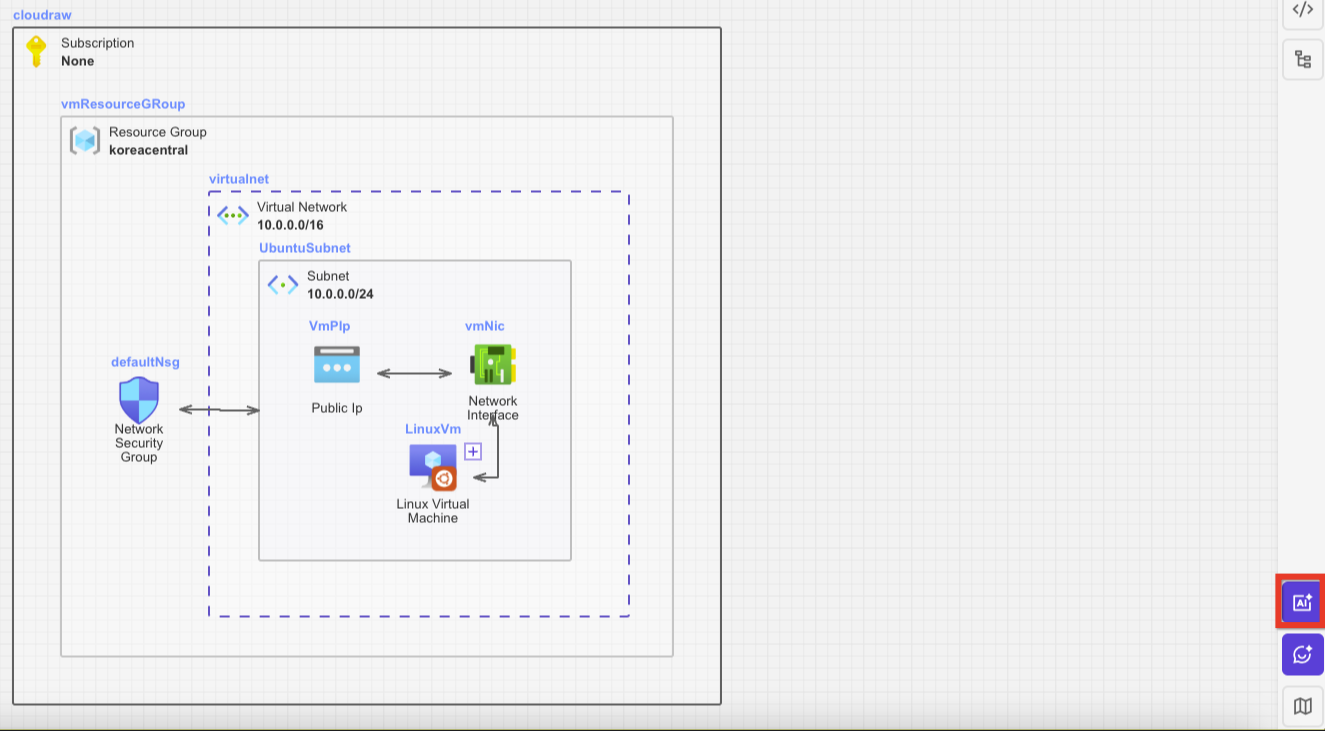Select the Network Interface icon
Viewport: 1325px width, 731px height.
[493, 364]
